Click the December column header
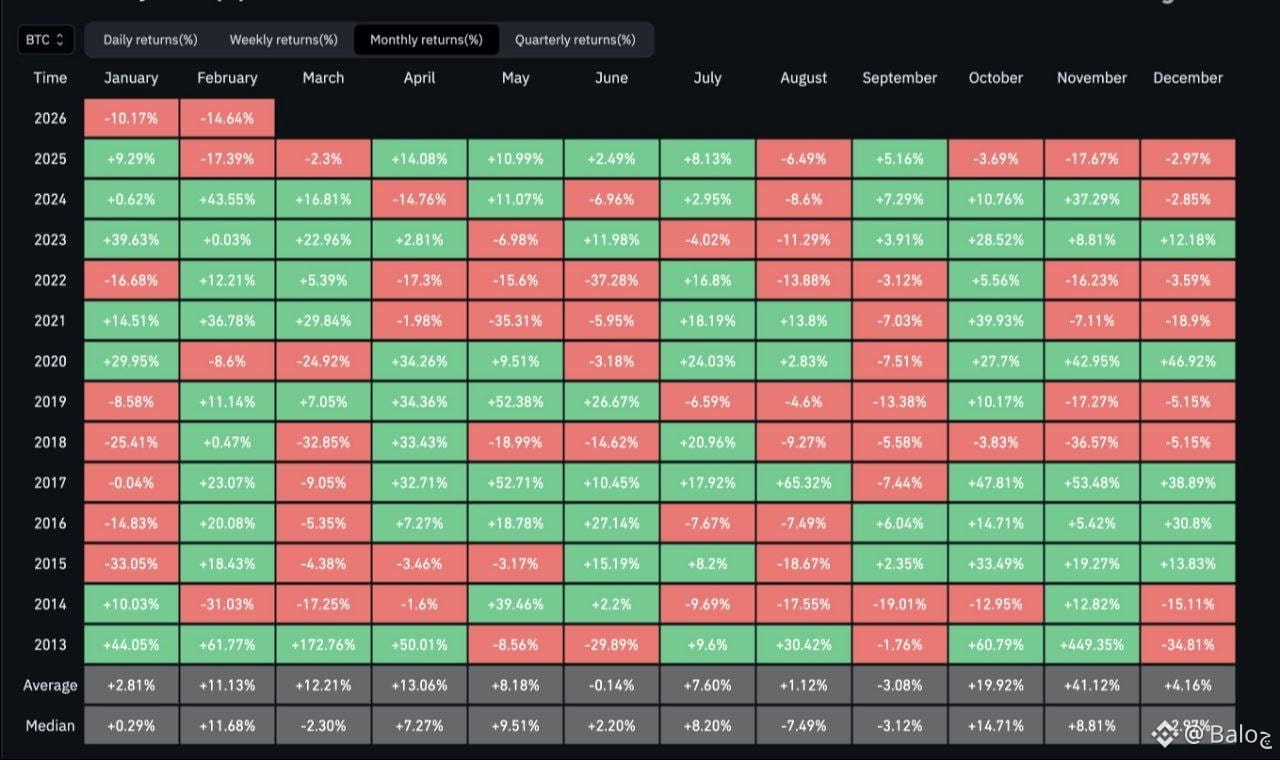 coord(1188,78)
